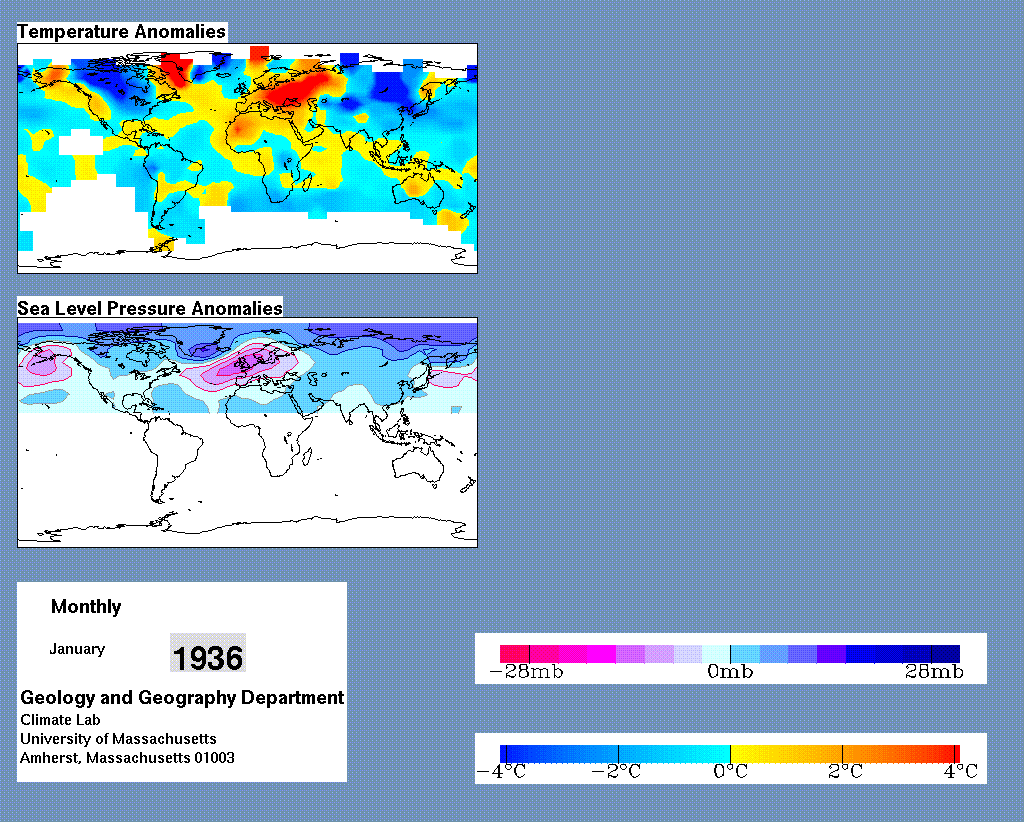Click the '-4°C' temperature scale label
Image resolution: width=1024 pixels, height=822 pixels.
click(x=502, y=772)
